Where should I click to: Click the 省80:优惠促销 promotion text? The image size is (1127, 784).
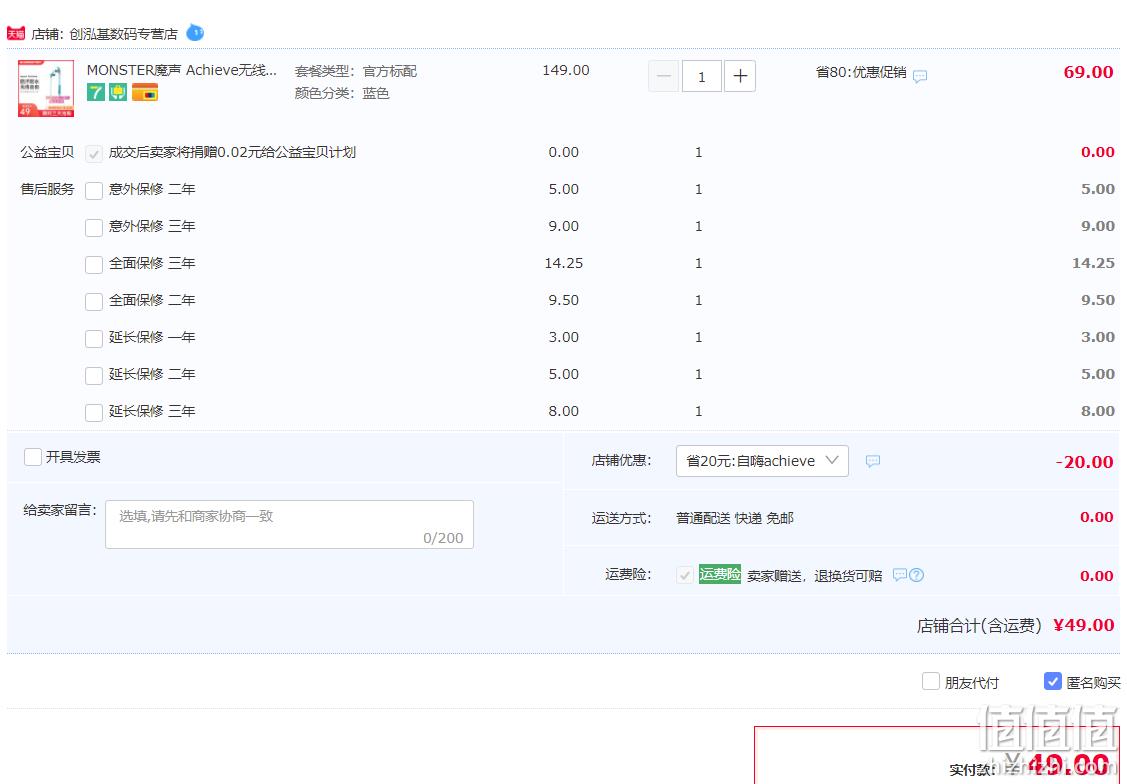[861, 73]
